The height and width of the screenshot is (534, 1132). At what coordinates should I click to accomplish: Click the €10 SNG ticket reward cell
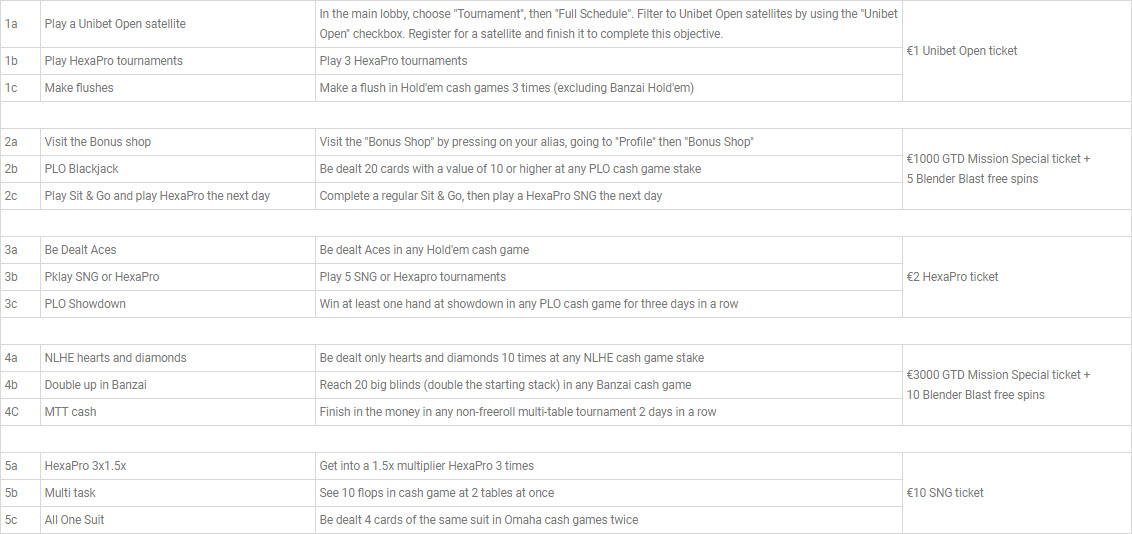[x=1016, y=493]
